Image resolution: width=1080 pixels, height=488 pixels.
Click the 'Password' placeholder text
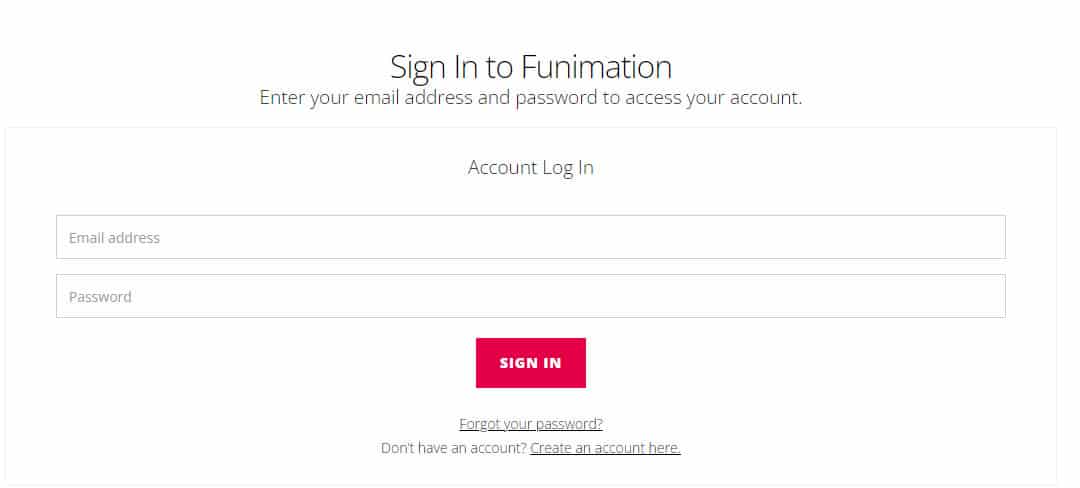(x=100, y=297)
